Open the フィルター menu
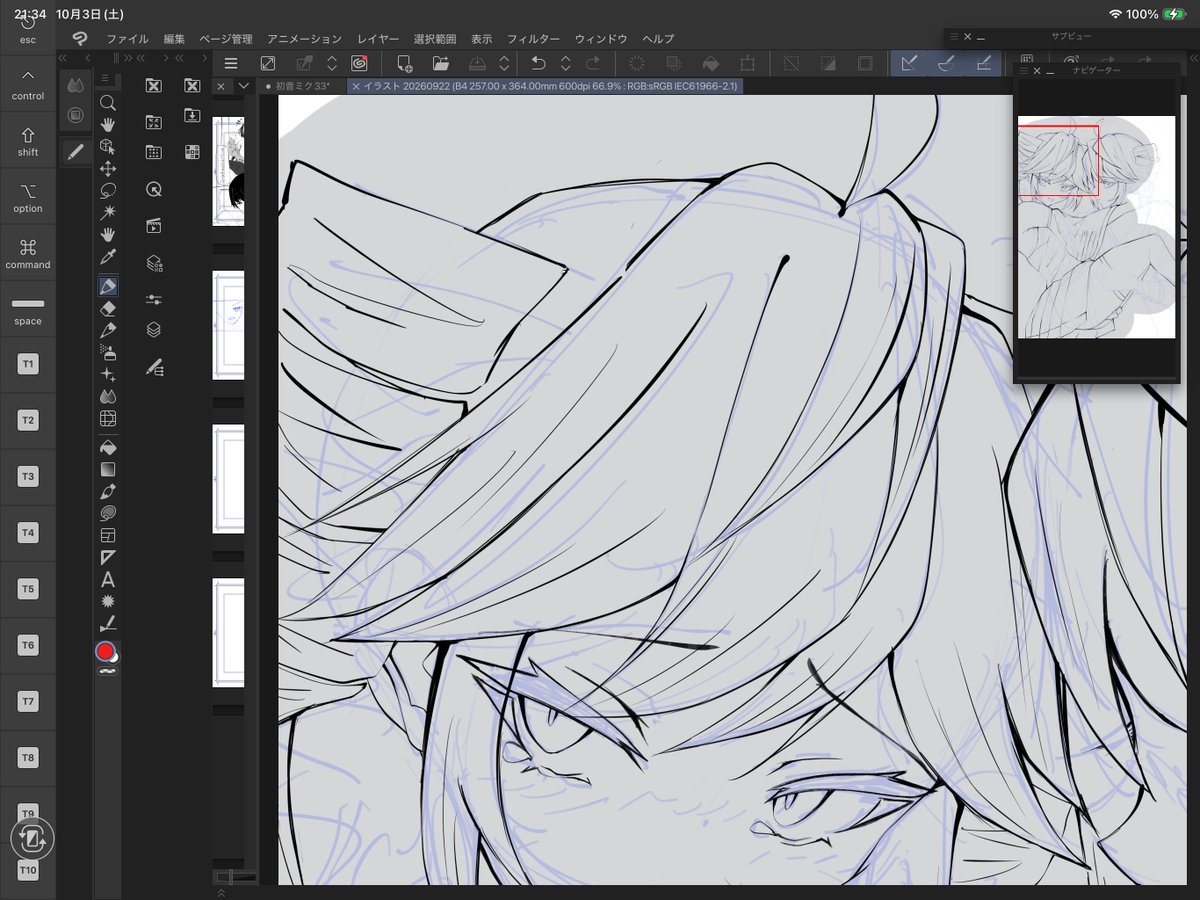 [533, 39]
